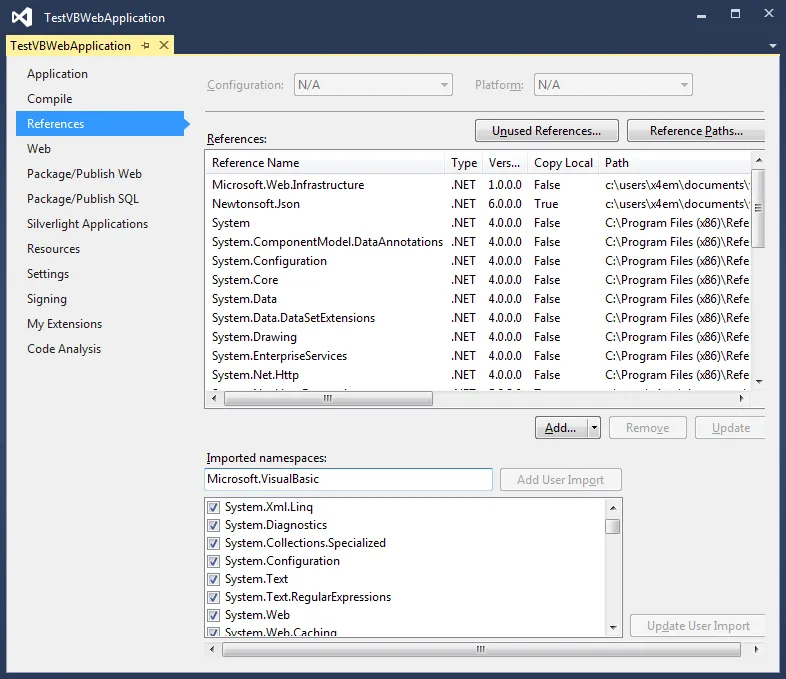Click the Add User Import button
The image size is (786, 679).
(561, 480)
